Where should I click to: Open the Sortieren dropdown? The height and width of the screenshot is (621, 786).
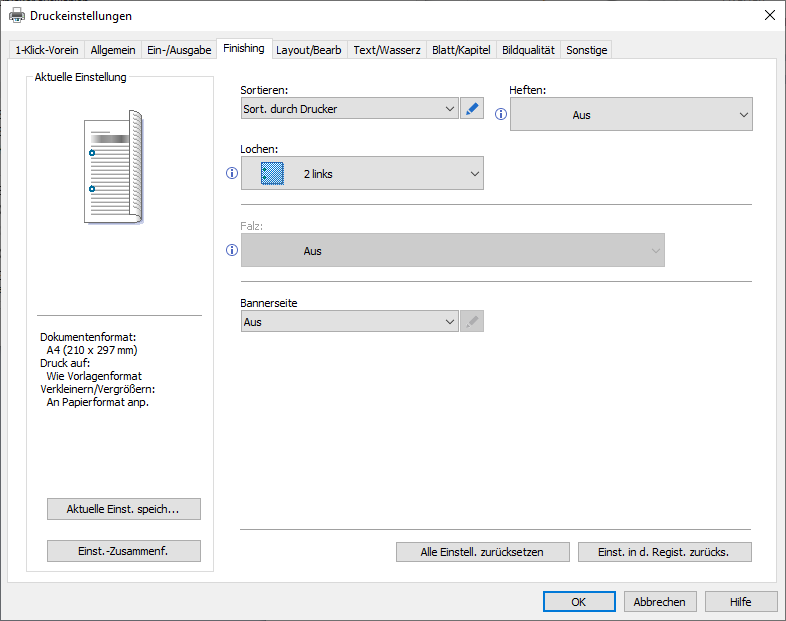[x=349, y=109]
